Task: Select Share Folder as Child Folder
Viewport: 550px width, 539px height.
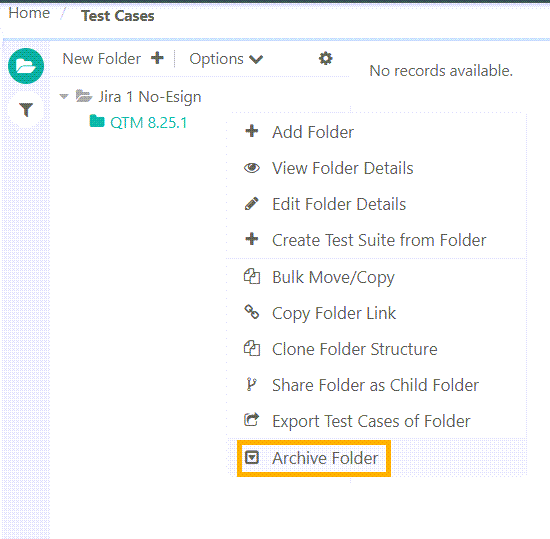Action: pyautogui.click(x=376, y=385)
